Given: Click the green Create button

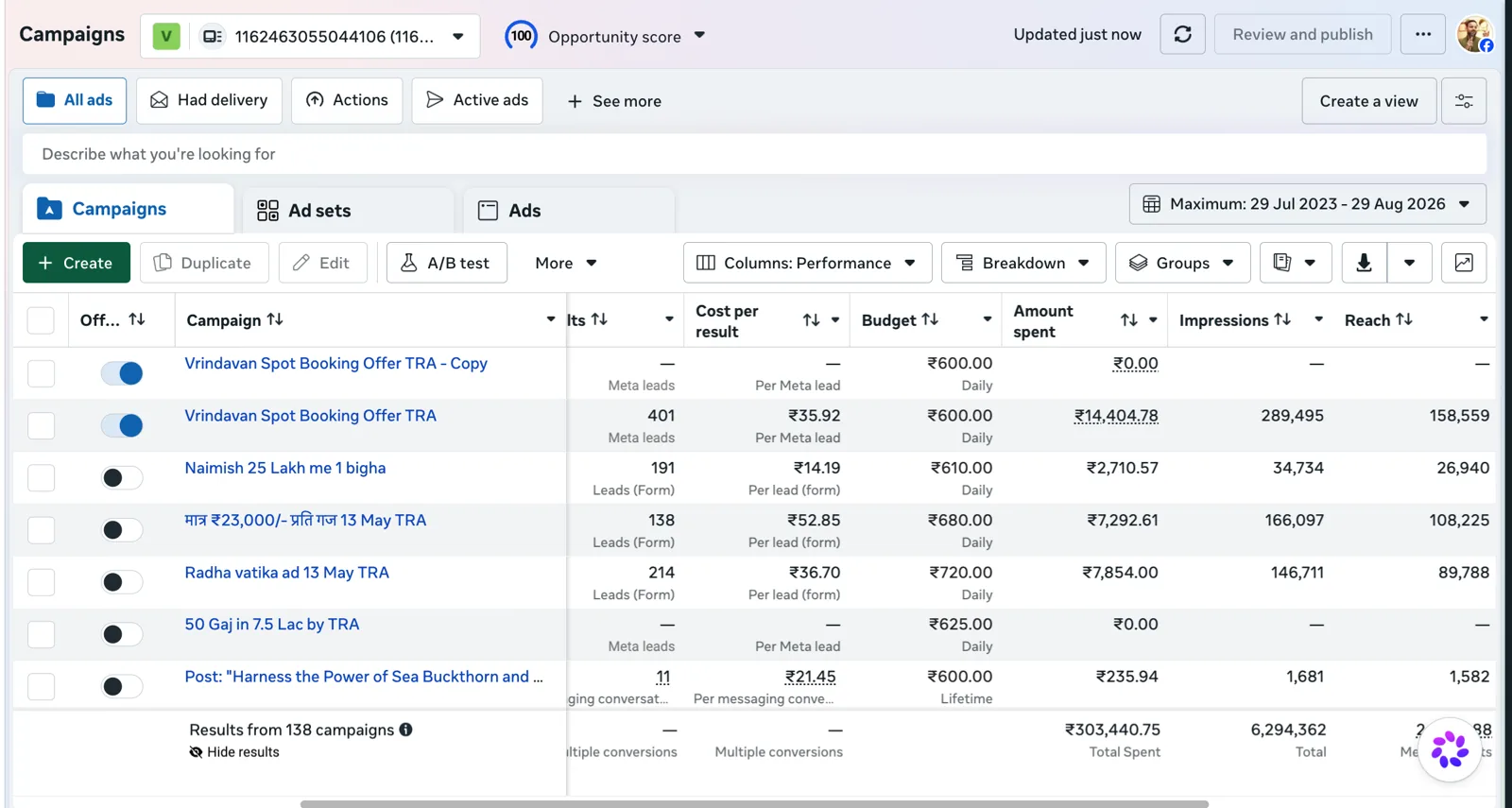Looking at the screenshot, I should click(x=77, y=263).
